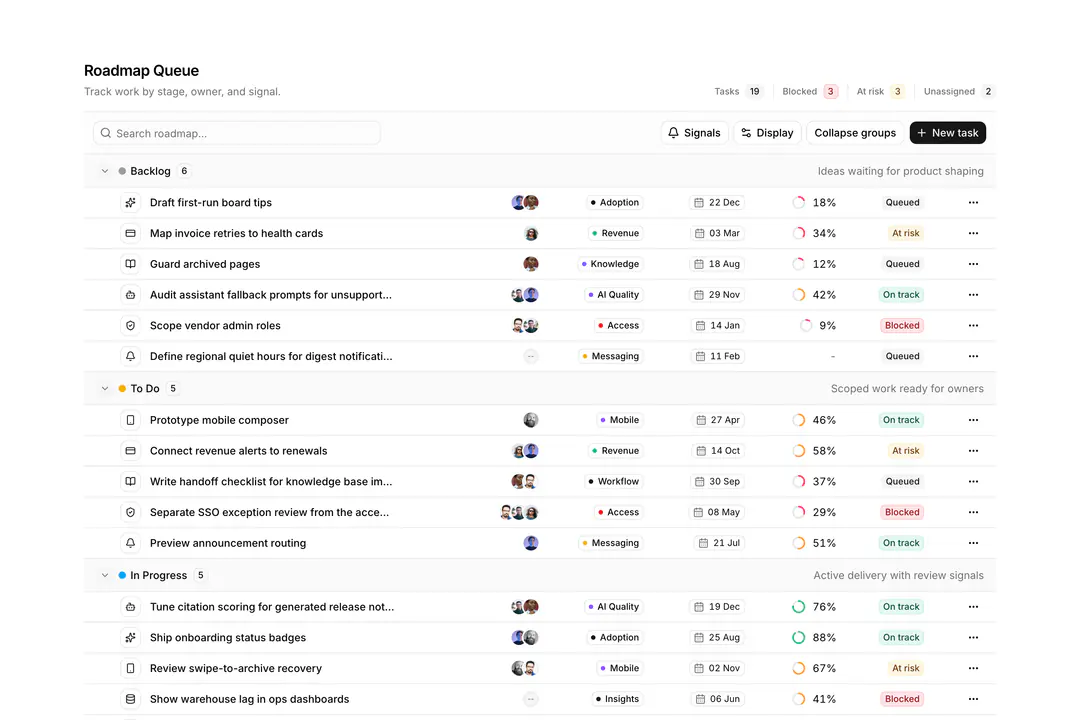Viewport: 1080px width, 720px height.
Task: Click the book icon beside Guard archived pages
Action: 130,264
